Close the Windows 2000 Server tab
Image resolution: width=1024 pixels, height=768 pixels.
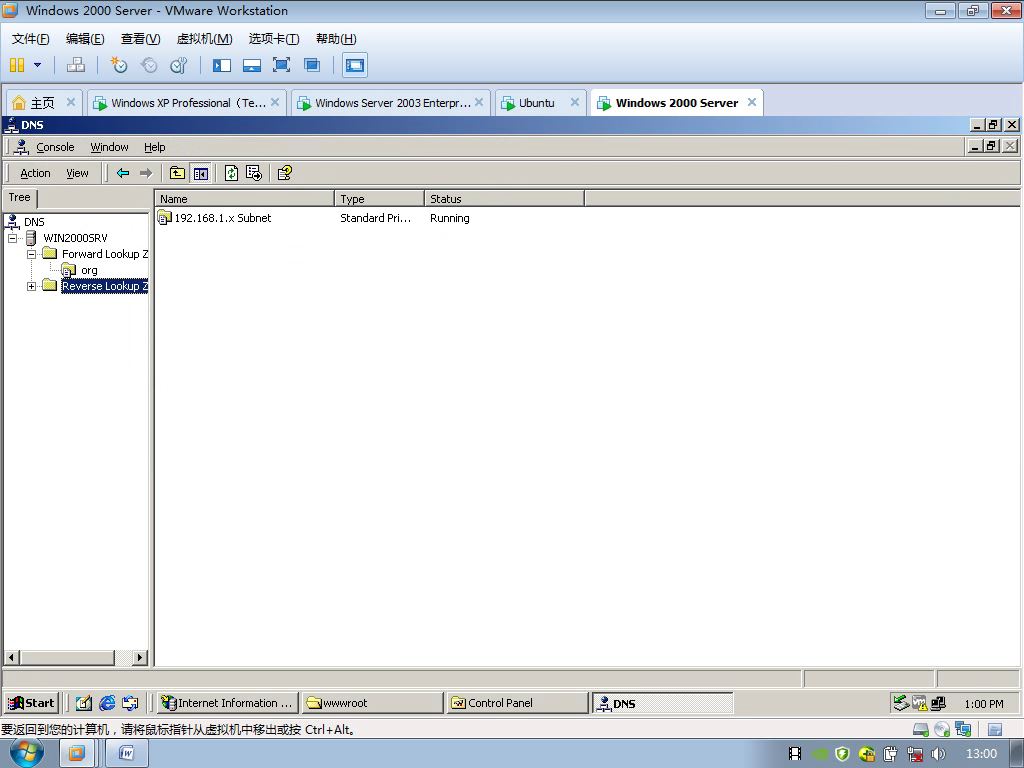(752, 102)
